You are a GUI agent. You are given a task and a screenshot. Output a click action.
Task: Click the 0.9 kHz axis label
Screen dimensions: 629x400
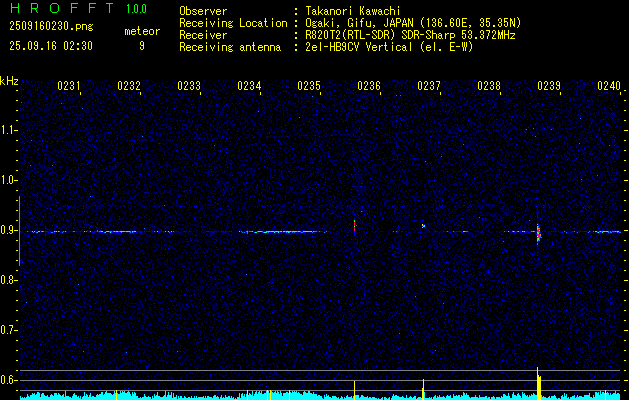tap(9, 230)
